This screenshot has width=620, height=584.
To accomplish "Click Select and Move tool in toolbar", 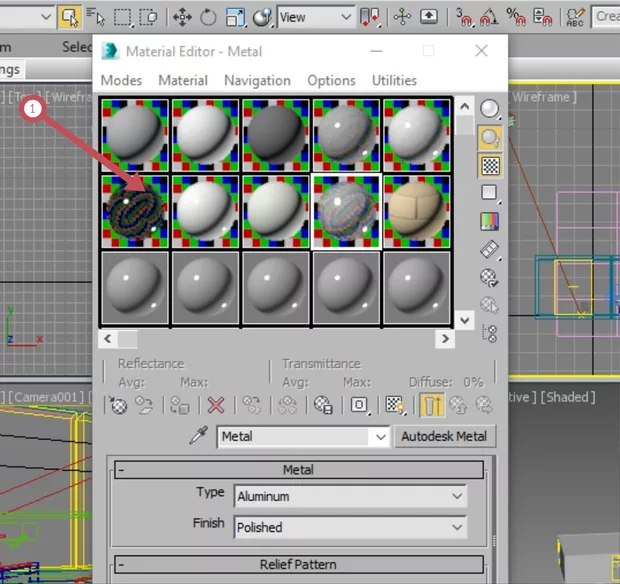I will coord(182,17).
